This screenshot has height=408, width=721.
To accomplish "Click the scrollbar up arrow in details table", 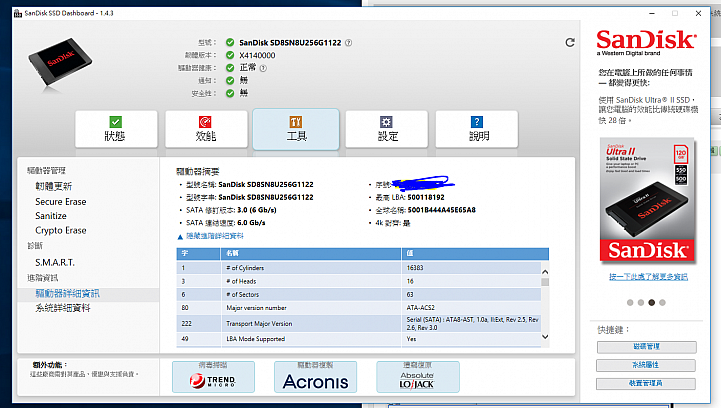I will pyautogui.click(x=545, y=272).
